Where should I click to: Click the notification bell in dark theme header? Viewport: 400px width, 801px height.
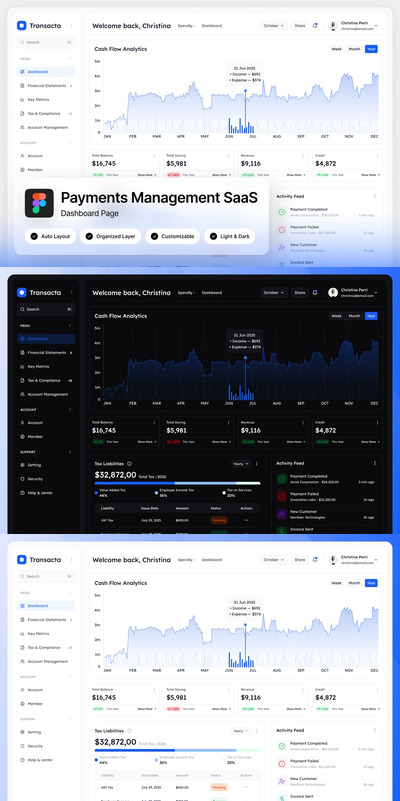[315, 293]
